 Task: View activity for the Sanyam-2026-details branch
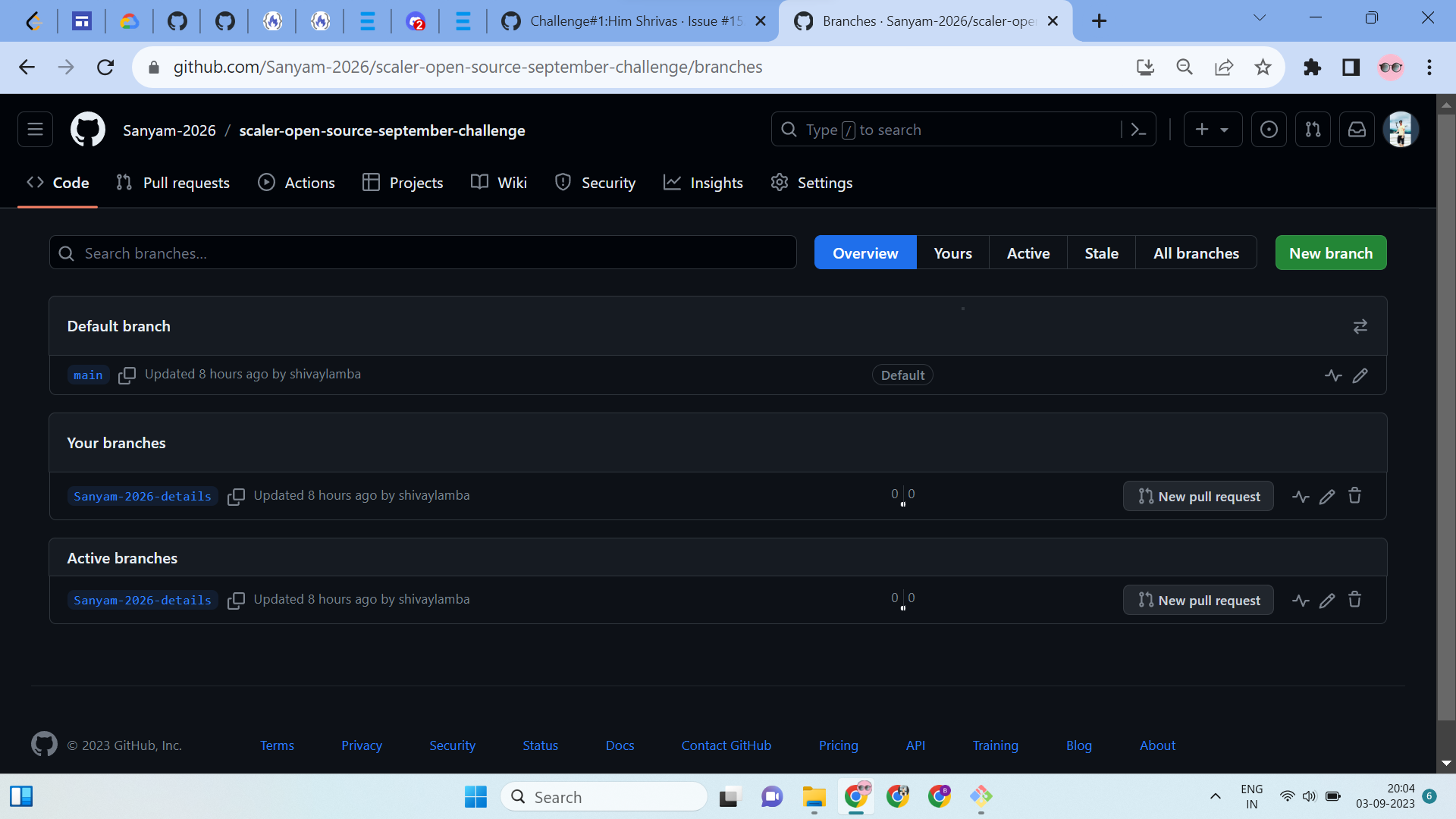pos(1301,496)
